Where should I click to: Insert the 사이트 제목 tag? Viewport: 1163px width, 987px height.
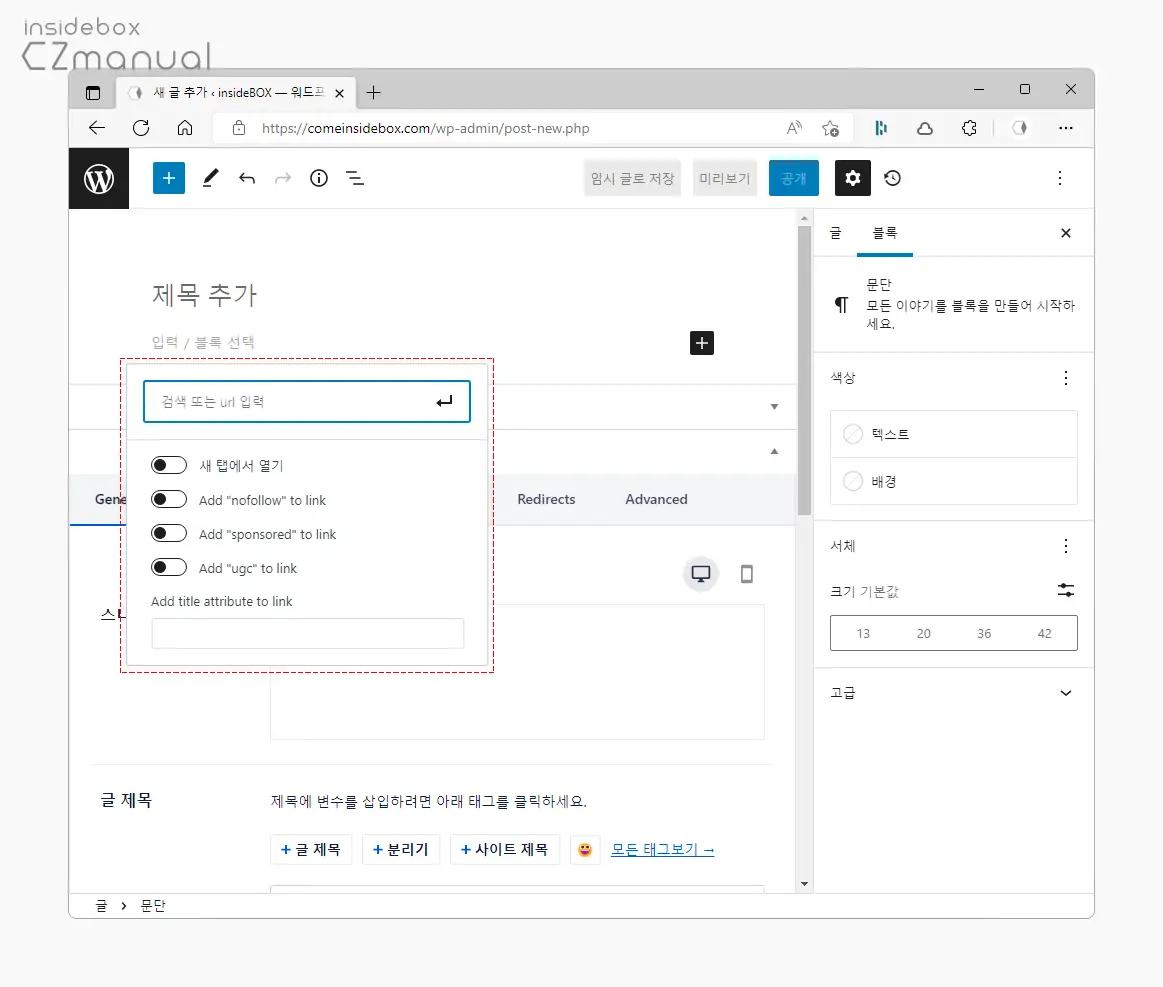504,850
